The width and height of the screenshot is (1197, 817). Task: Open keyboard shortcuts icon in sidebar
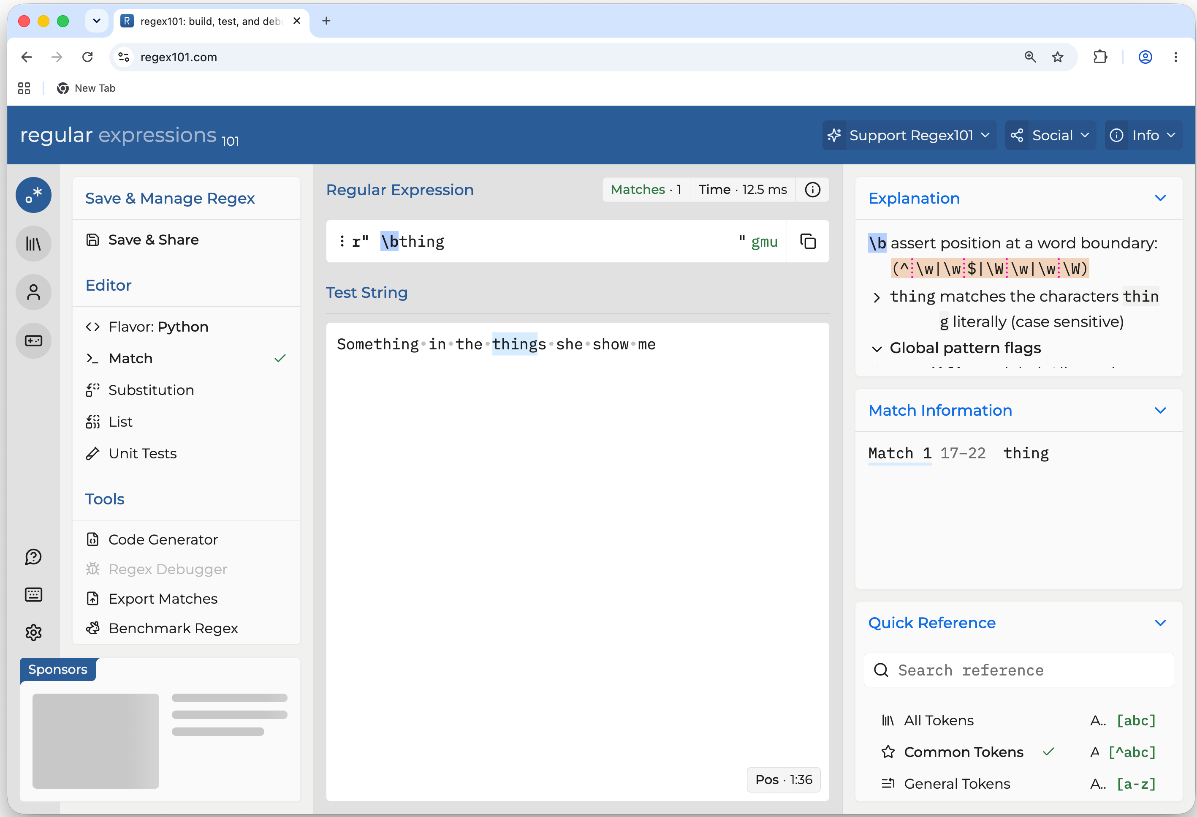(x=34, y=595)
